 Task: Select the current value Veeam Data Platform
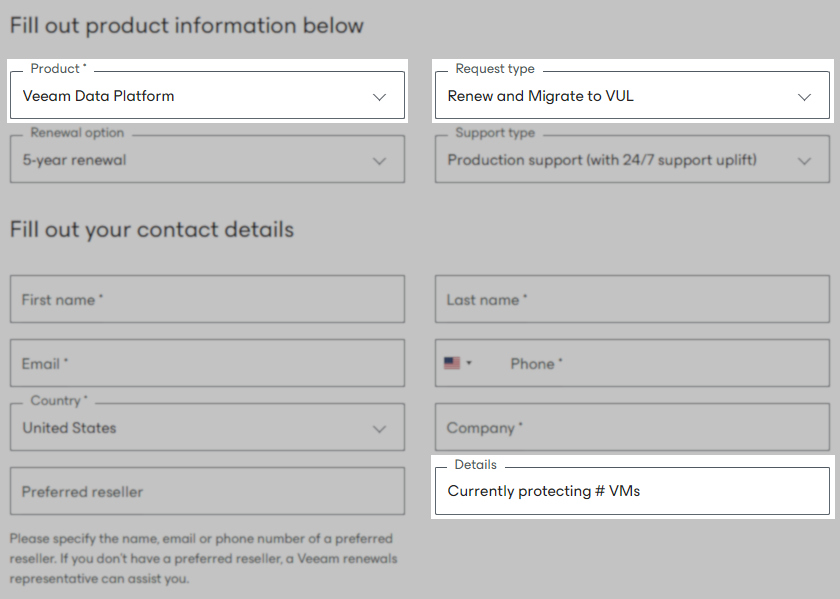click(x=100, y=95)
